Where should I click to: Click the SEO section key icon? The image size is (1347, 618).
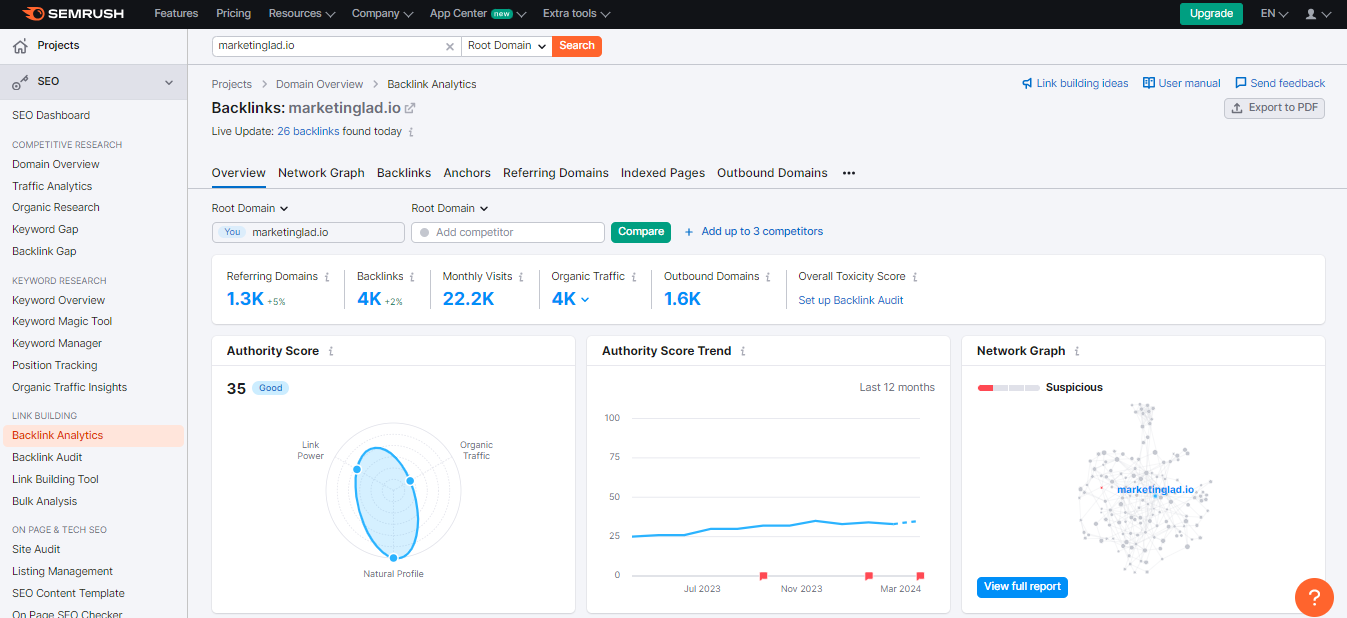click(20, 82)
